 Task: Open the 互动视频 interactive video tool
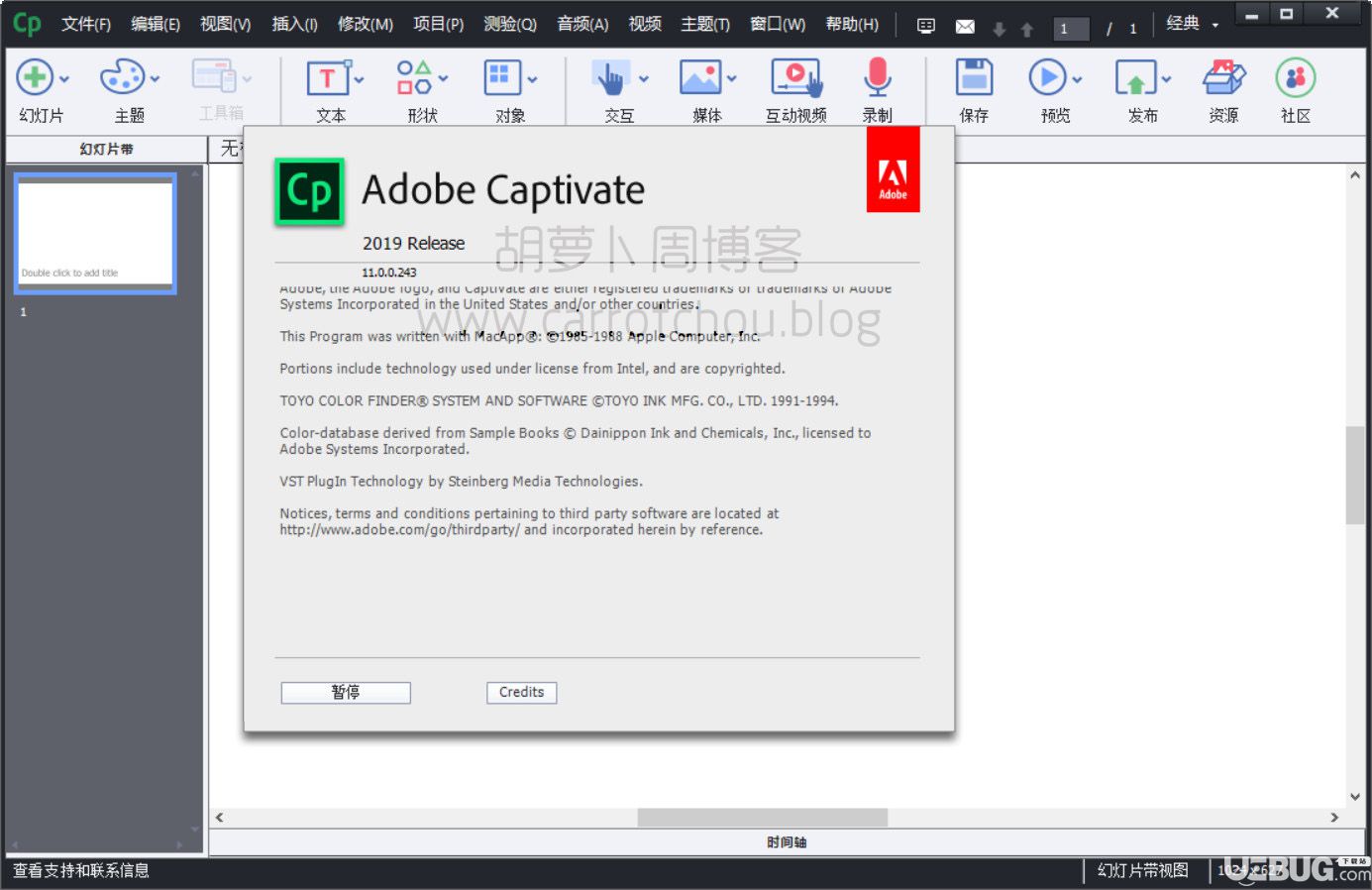pyautogui.click(x=796, y=77)
